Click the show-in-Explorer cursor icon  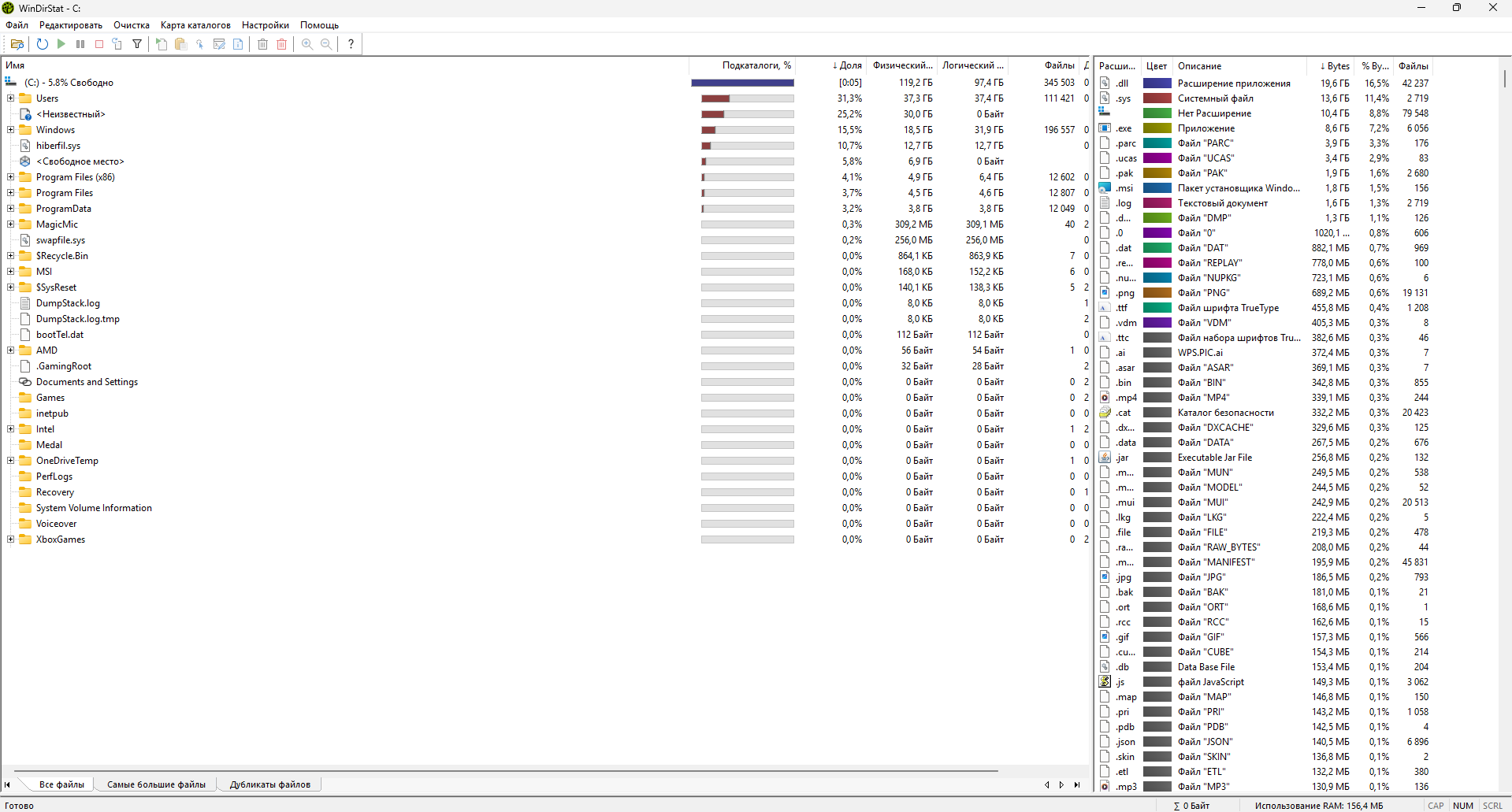pos(200,44)
